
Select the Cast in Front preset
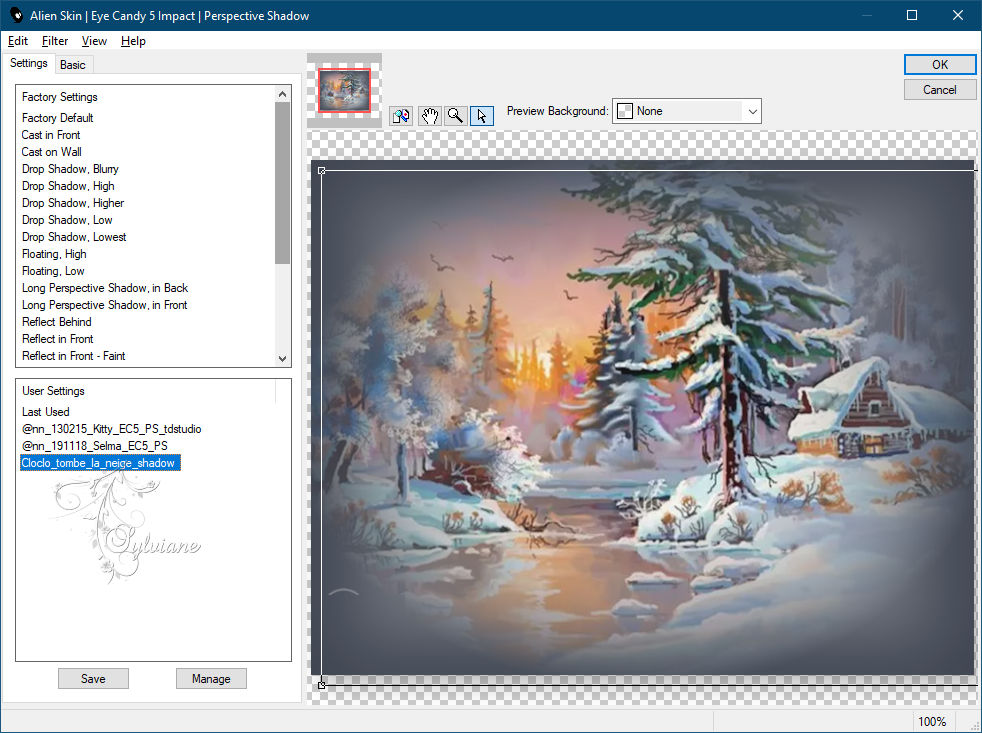click(51, 135)
